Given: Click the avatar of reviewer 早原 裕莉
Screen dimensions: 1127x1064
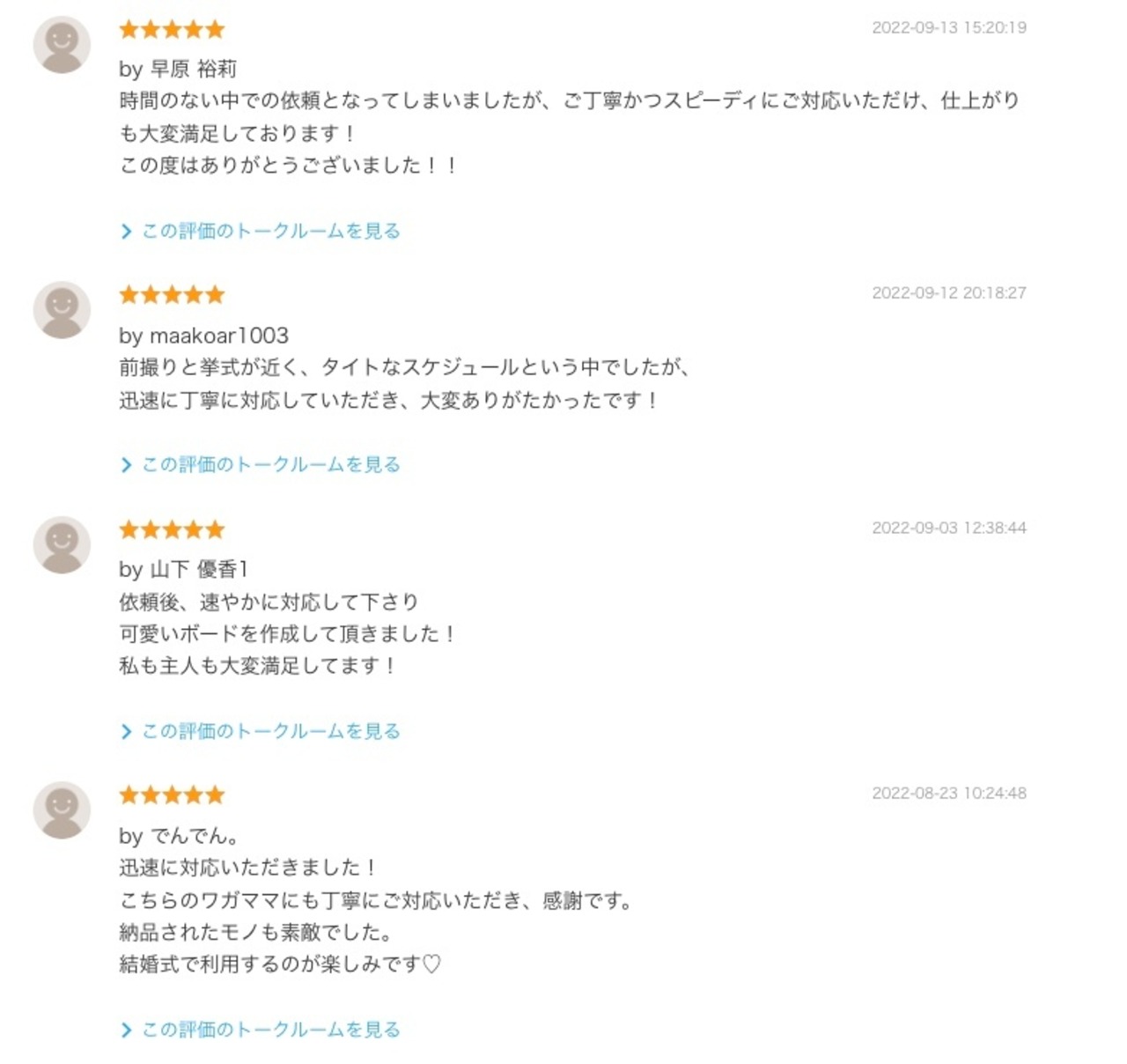Looking at the screenshot, I should click(x=62, y=45).
